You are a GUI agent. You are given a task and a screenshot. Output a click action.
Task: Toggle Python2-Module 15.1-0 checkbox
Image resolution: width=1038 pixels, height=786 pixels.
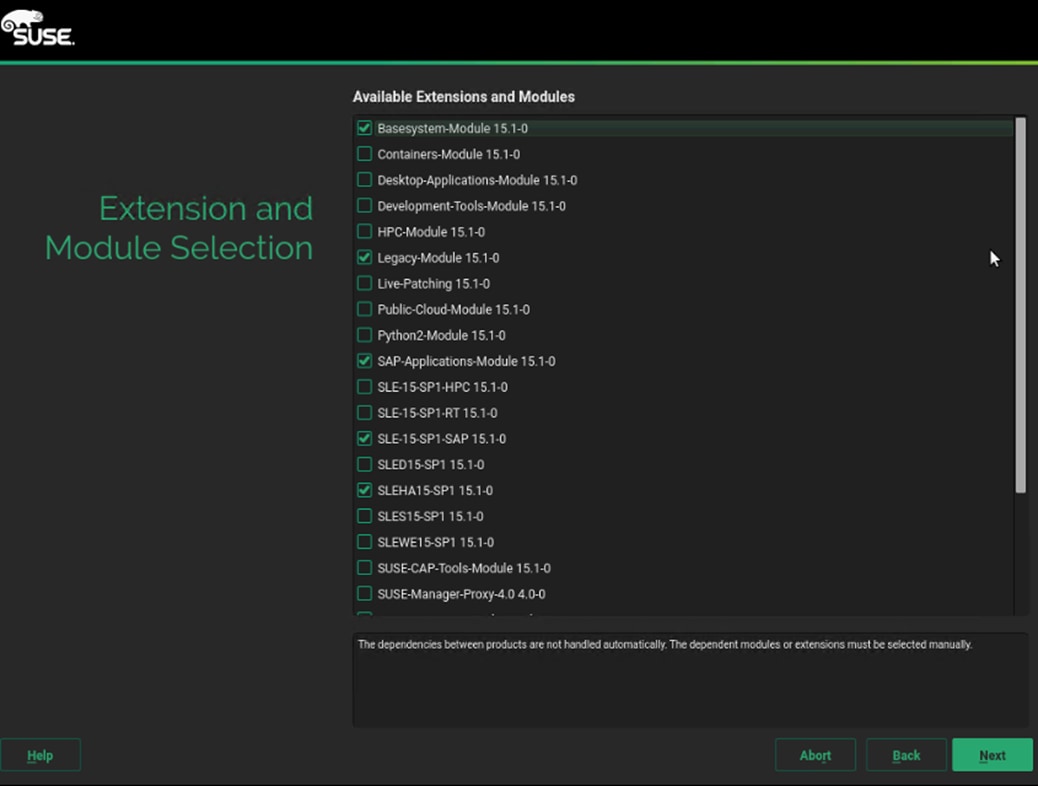[x=365, y=336]
